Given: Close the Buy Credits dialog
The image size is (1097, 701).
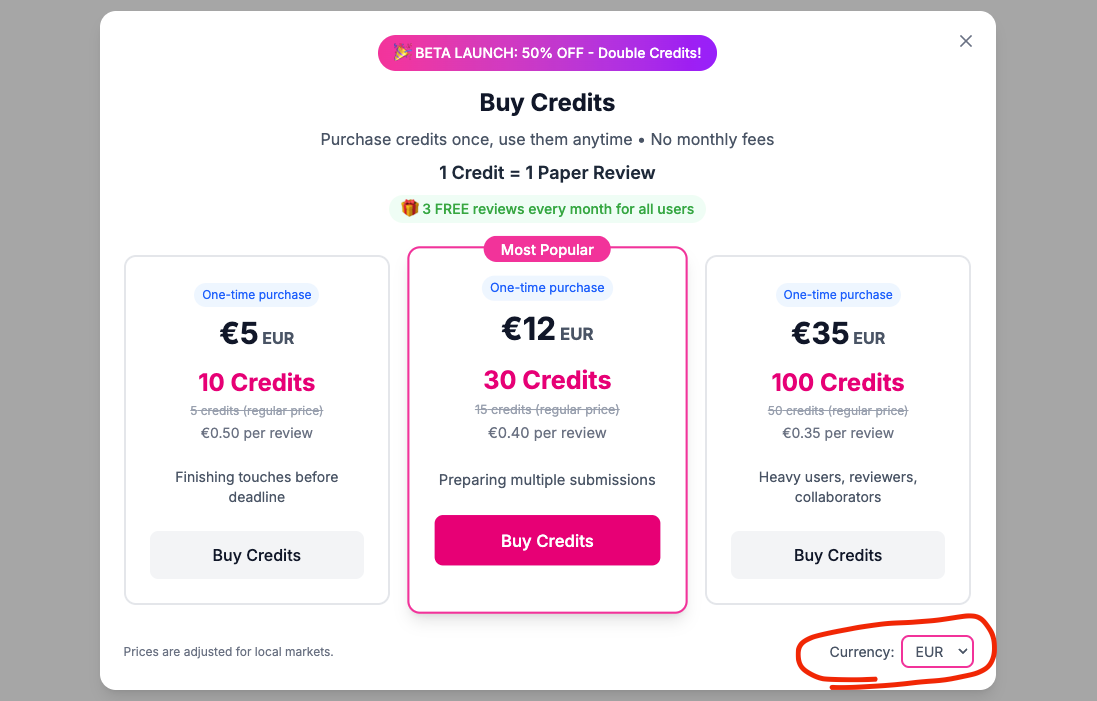Looking at the screenshot, I should pos(965,41).
